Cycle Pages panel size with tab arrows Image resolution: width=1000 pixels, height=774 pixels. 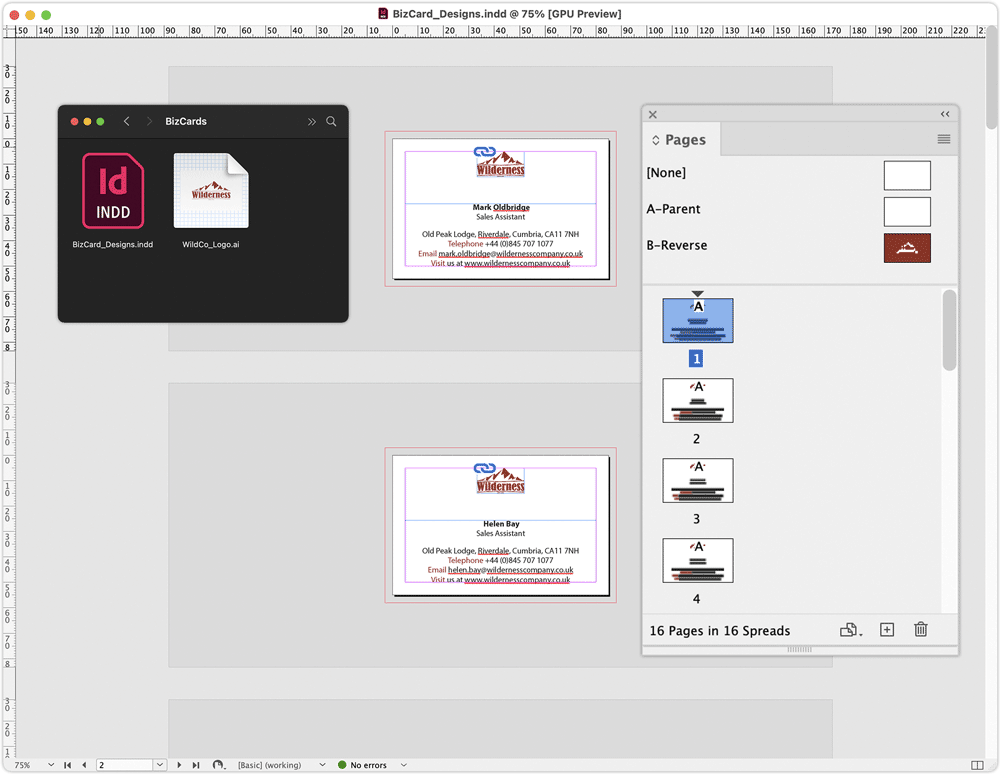[x=656, y=140]
